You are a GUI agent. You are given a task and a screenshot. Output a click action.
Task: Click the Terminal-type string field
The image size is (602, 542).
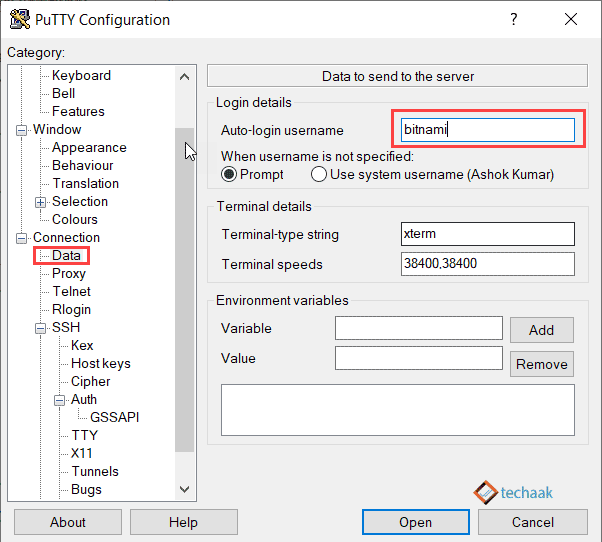click(x=488, y=234)
